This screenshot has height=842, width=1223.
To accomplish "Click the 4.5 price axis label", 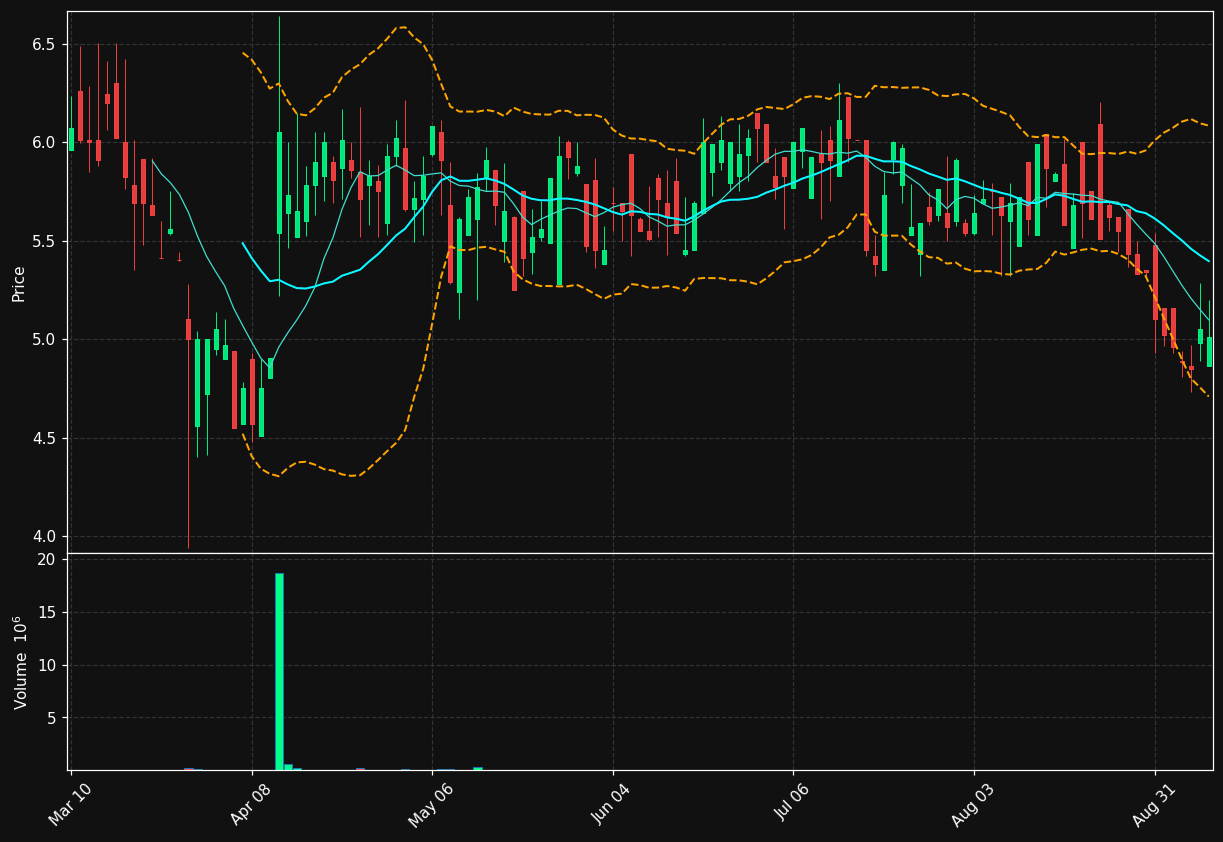I will [46, 439].
